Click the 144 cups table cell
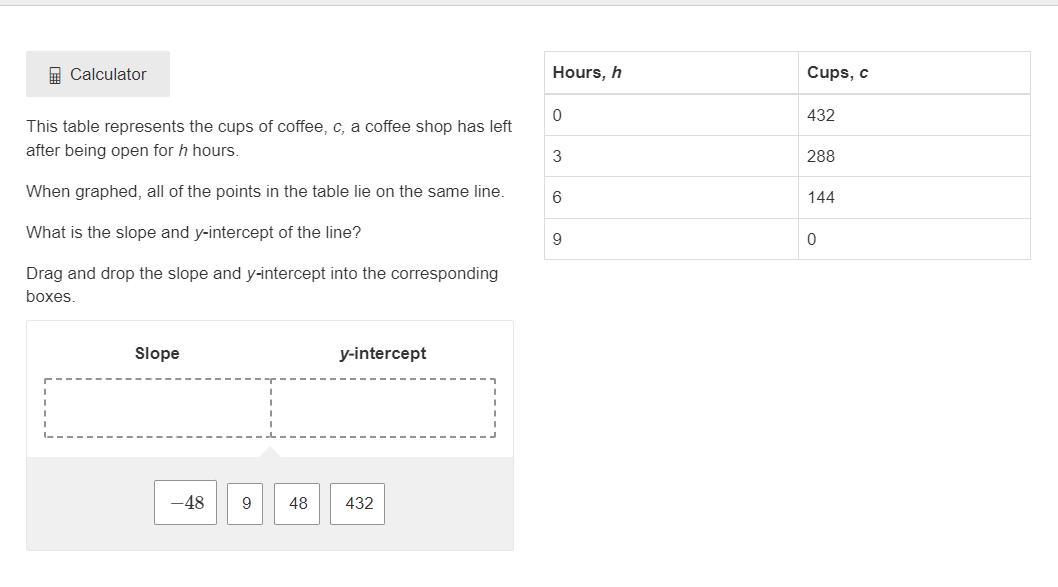 pos(820,198)
